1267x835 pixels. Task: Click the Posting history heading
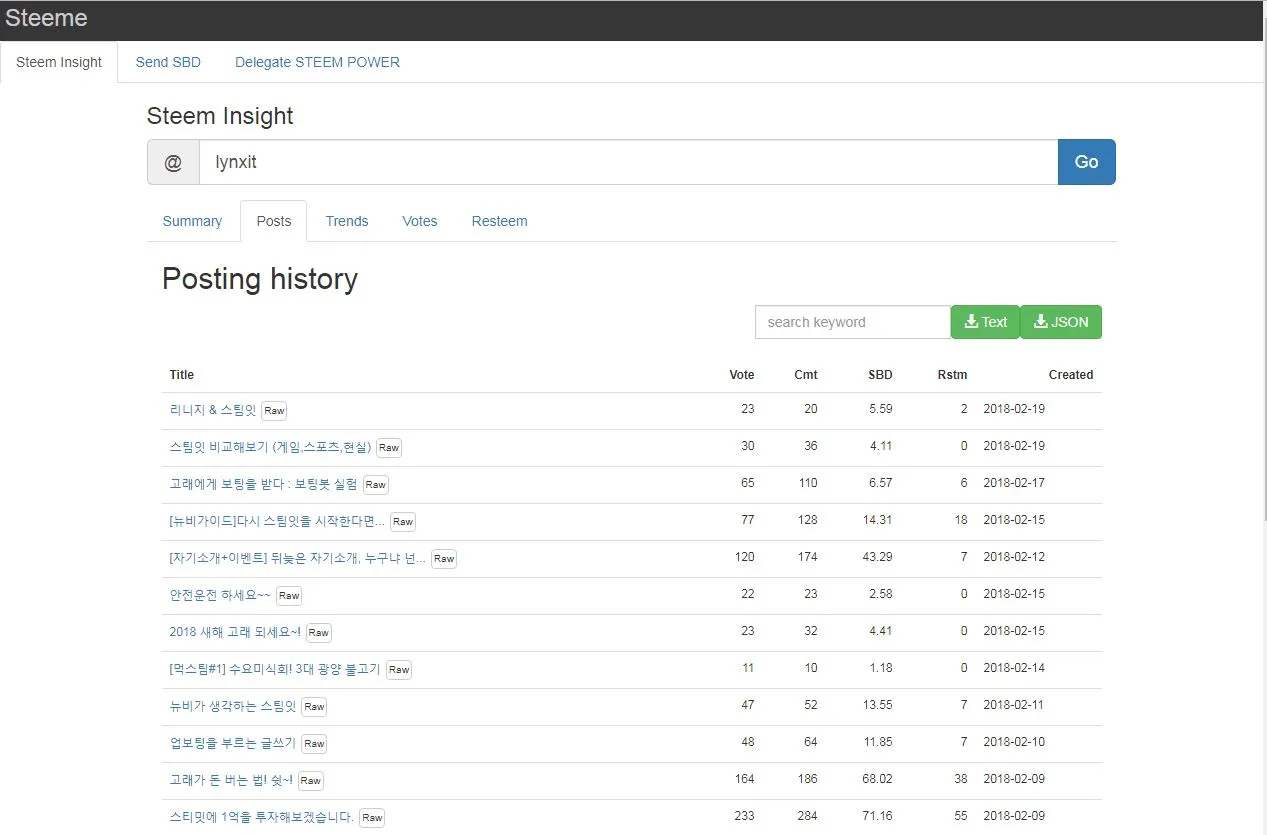[260, 279]
